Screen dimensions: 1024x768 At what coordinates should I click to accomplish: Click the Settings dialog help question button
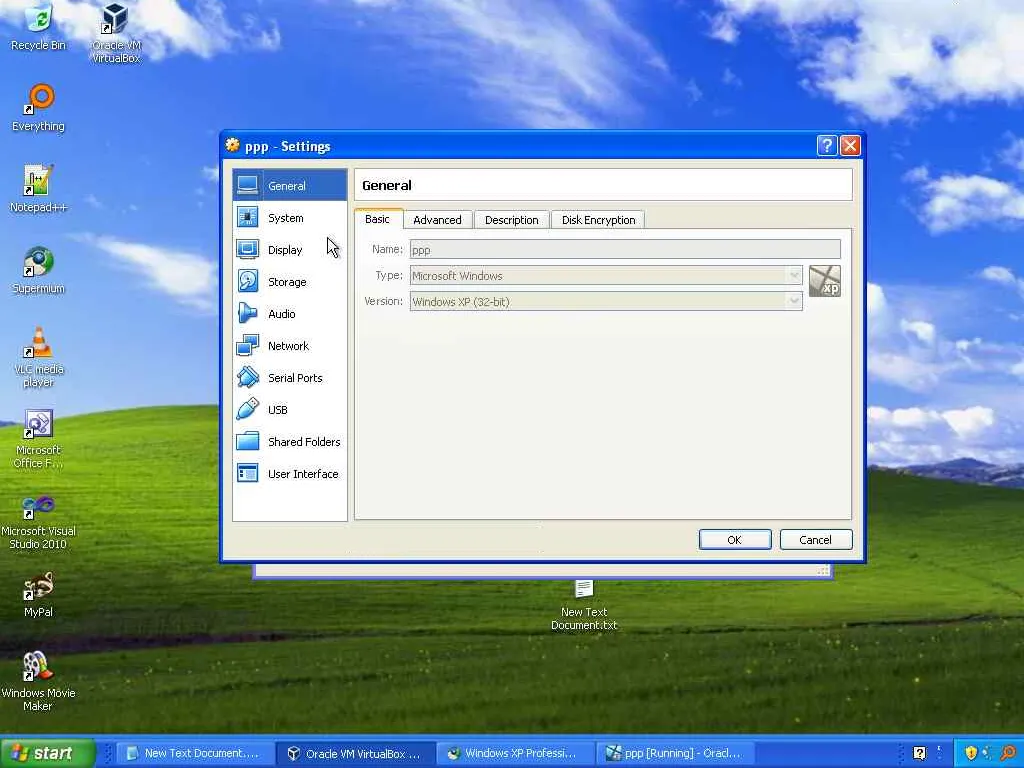click(827, 145)
